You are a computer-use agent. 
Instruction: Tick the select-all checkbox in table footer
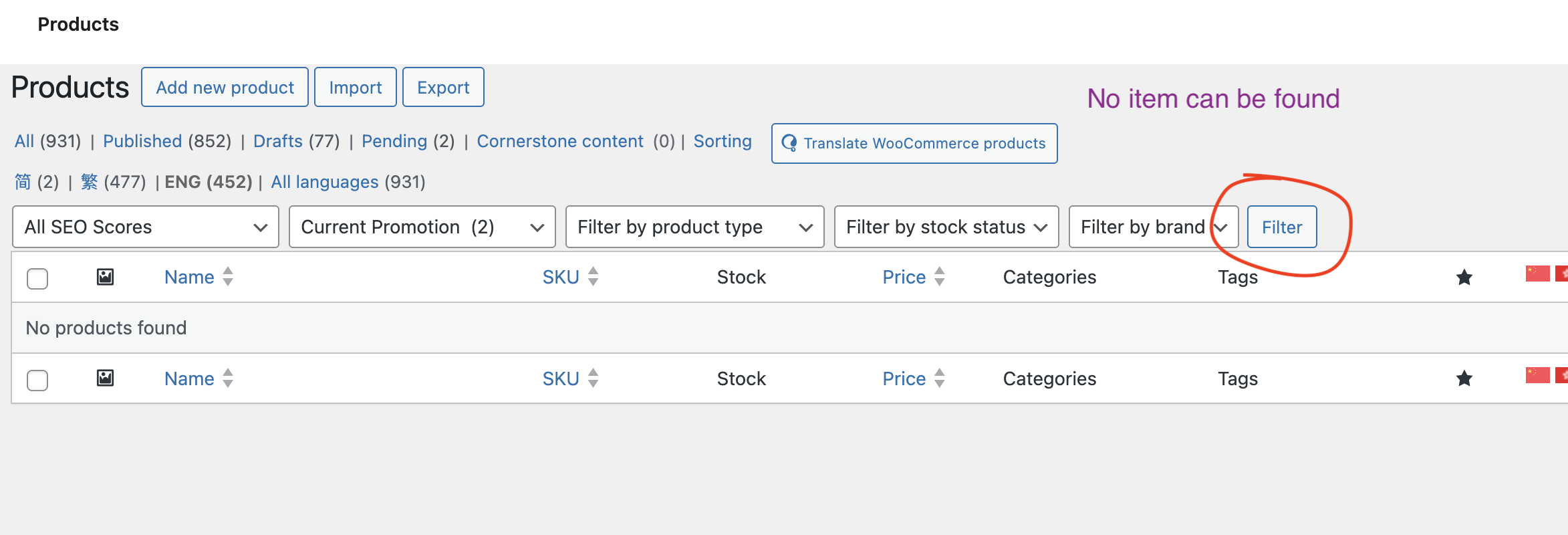pyautogui.click(x=37, y=380)
